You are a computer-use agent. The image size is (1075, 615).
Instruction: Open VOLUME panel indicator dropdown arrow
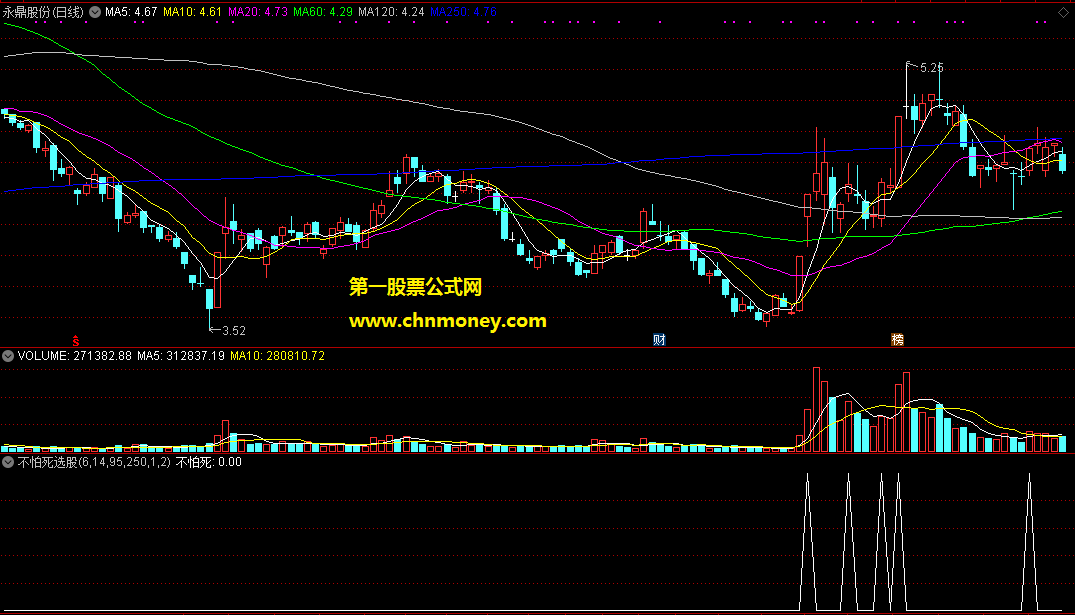[8, 356]
